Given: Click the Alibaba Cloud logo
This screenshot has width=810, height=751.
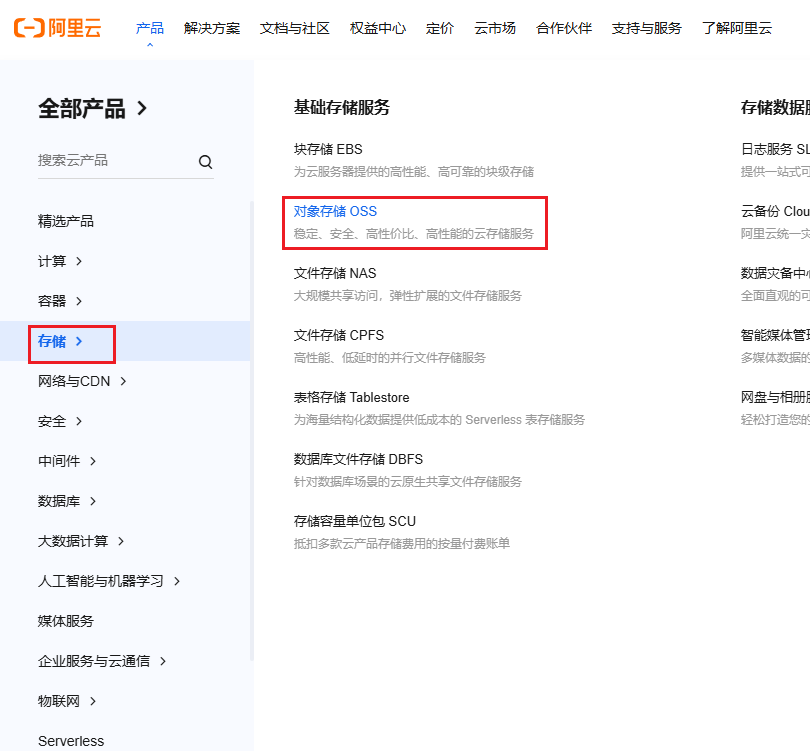Looking at the screenshot, I should point(57,28).
